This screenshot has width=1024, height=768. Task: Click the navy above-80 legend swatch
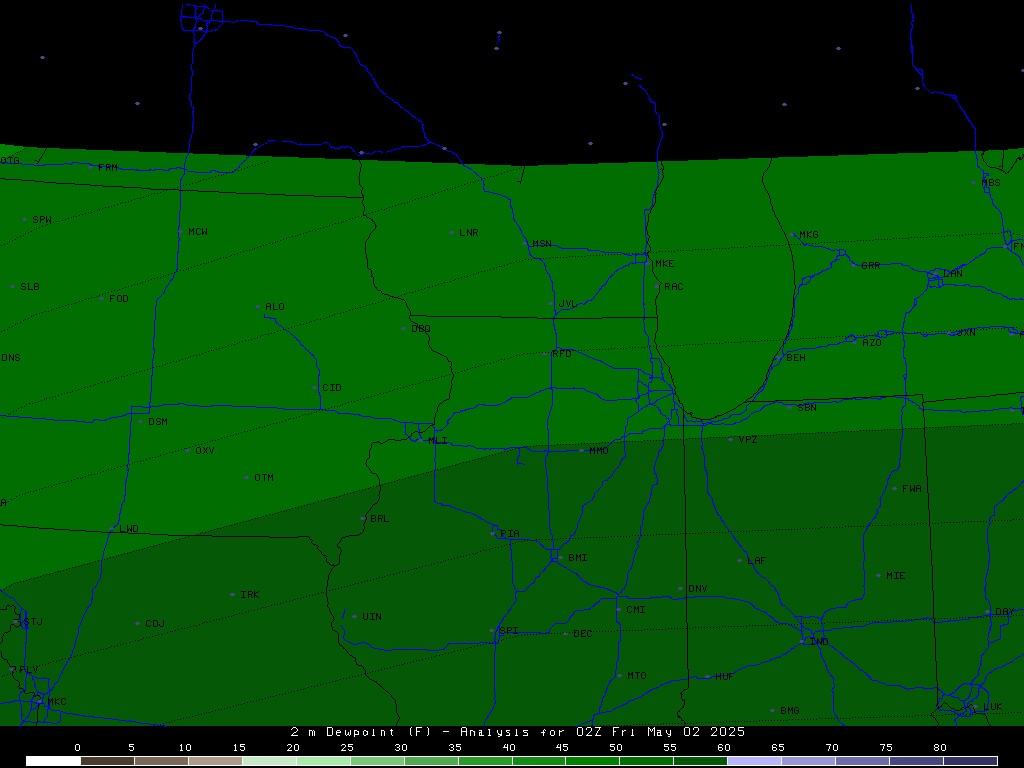970,761
